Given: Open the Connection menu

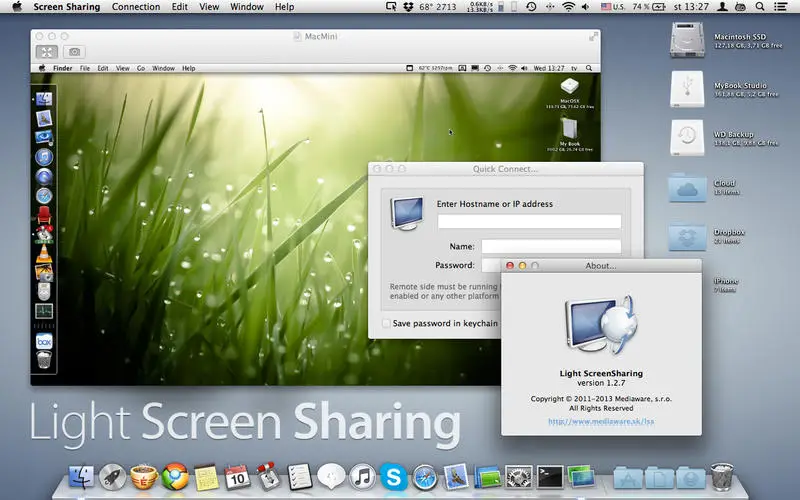Looking at the screenshot, I should coord(135,7).
